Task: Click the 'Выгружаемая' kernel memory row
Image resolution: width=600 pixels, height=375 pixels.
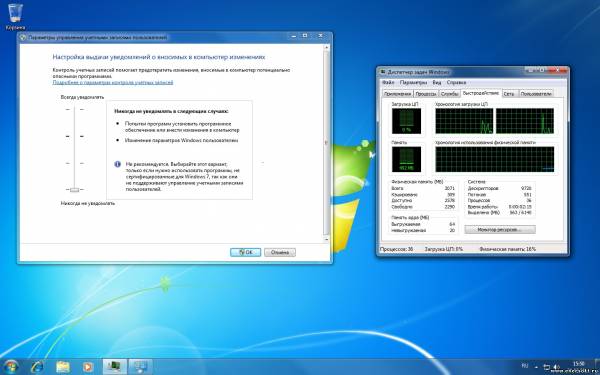Action: tap(423, 224)
